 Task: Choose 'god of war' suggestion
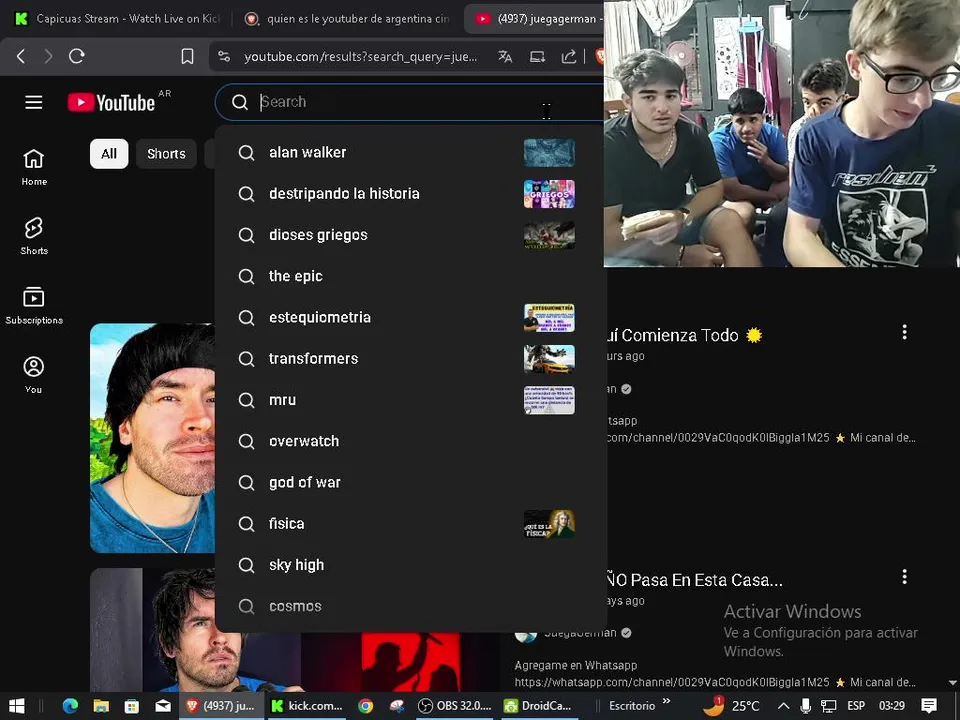point(409,482)
